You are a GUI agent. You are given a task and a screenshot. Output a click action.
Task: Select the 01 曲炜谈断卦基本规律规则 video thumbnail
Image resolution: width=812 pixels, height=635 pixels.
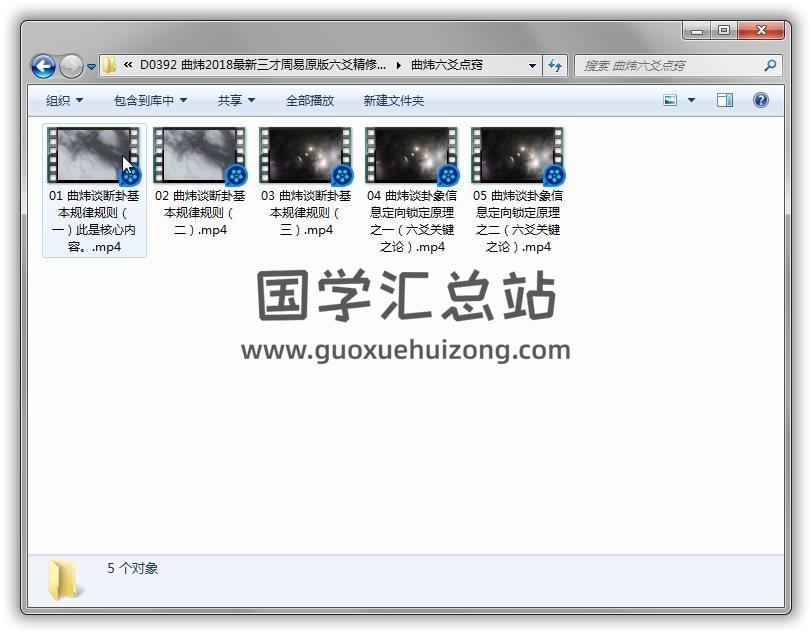pos(94,155)
